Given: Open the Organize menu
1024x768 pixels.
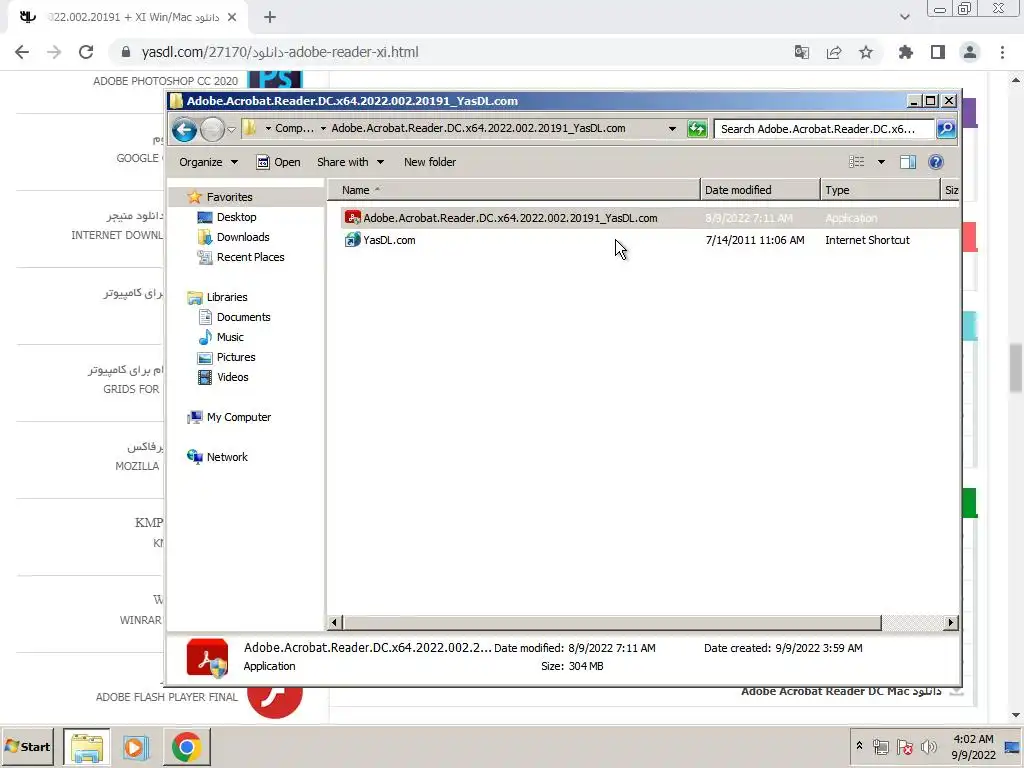Looking at the screenshot, I should [x=208, y=162].
